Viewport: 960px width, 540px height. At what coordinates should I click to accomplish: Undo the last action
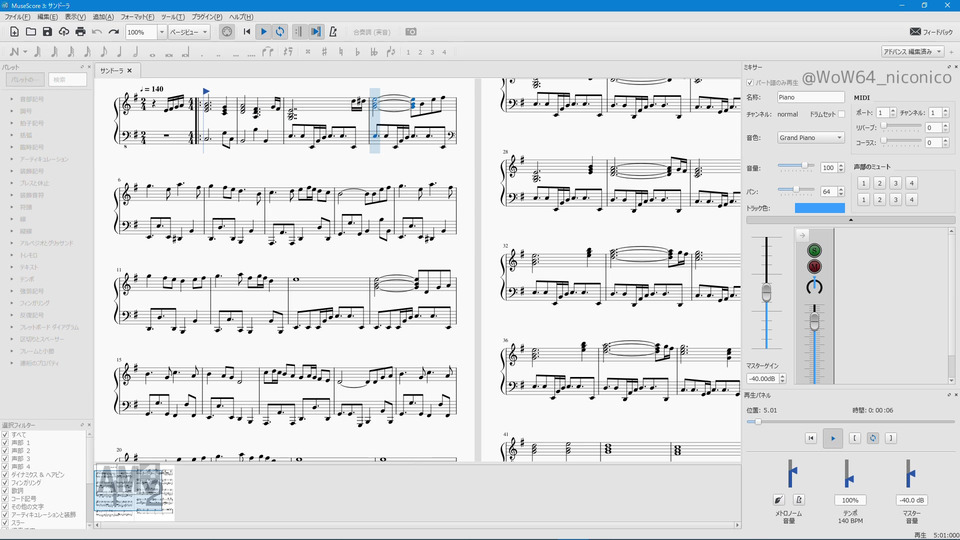tap(97, 32)
